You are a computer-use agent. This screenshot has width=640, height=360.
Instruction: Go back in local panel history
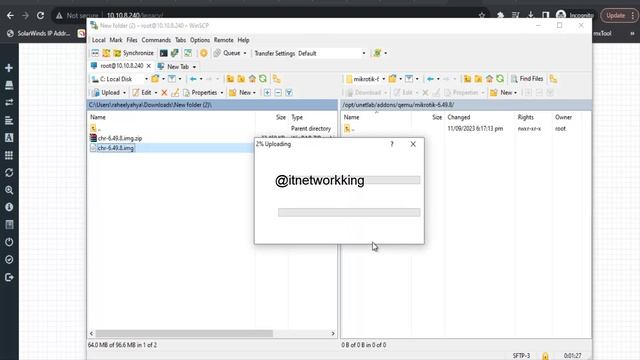193,79
